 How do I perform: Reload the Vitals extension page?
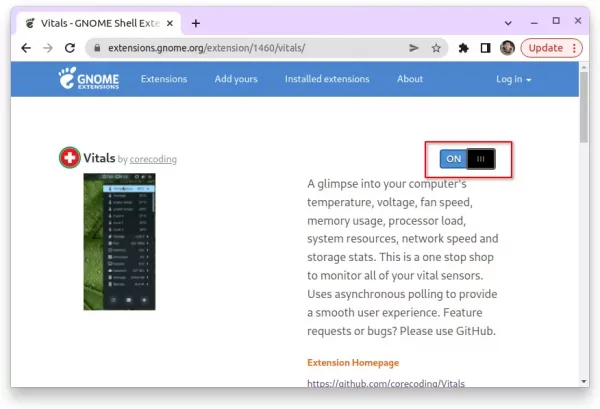click(x=70, y=48)
